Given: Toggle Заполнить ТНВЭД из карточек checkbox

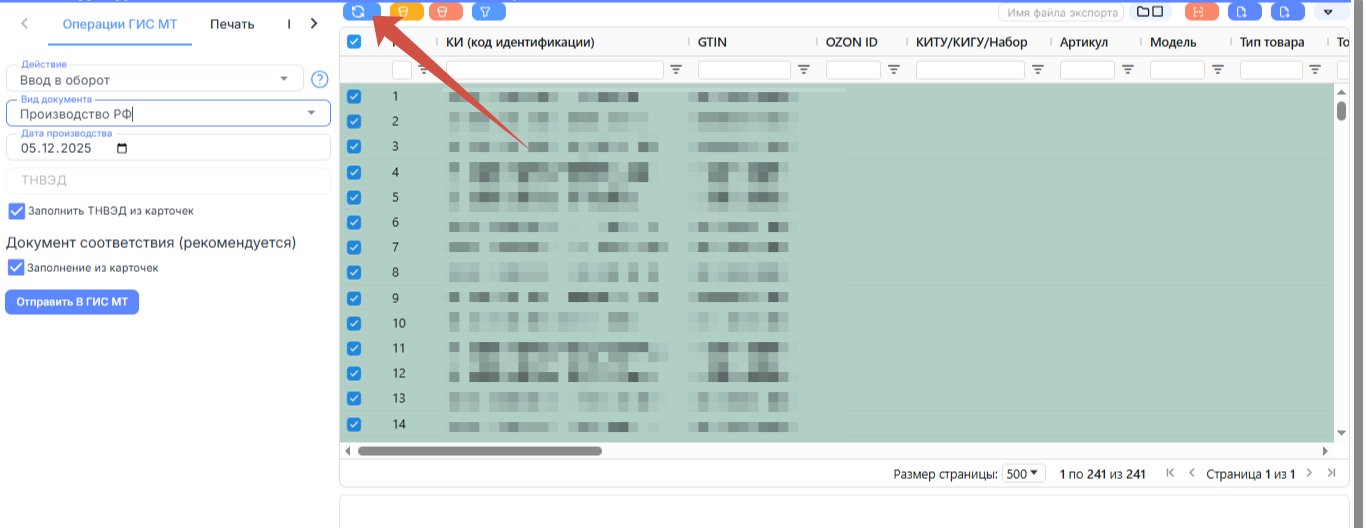Looking at the screenshot, I should [x=16, y=211].
